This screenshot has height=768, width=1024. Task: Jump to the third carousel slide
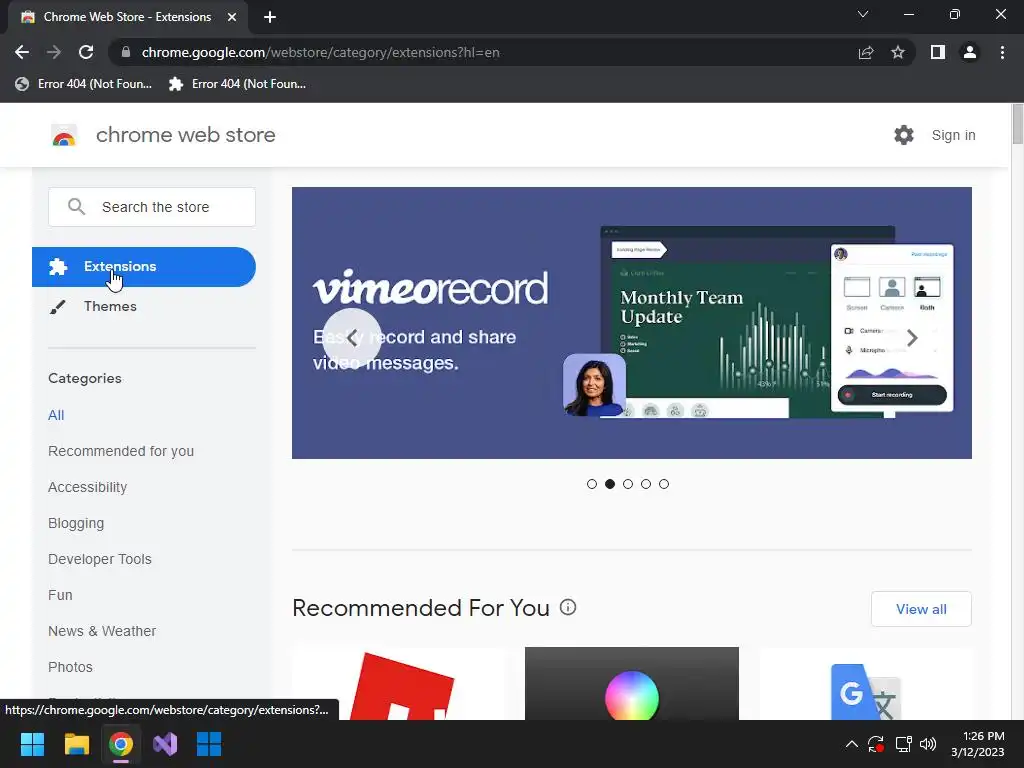[x=628, y=484]
